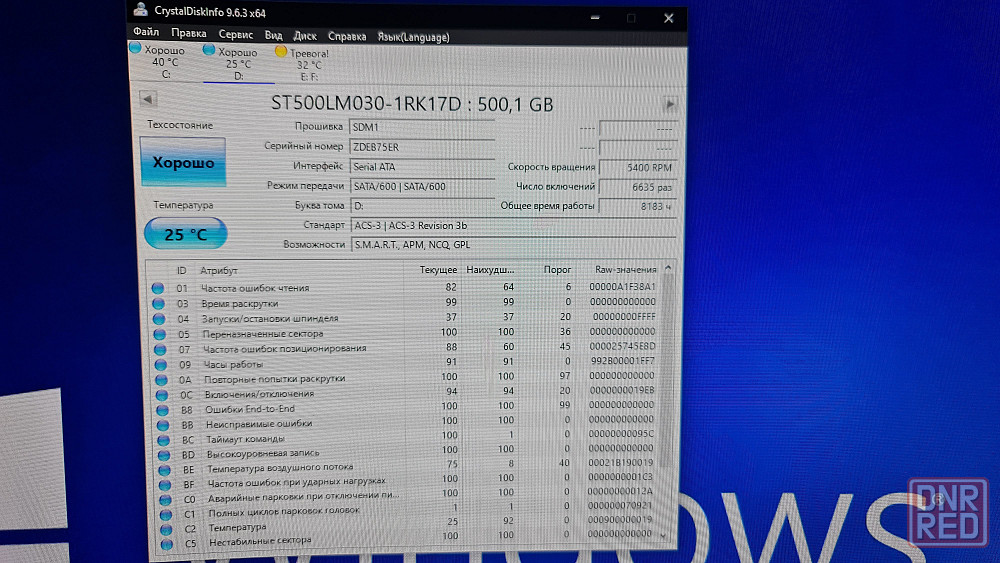
Task: Open the Сервис menu
Action: tap(235, 34)
